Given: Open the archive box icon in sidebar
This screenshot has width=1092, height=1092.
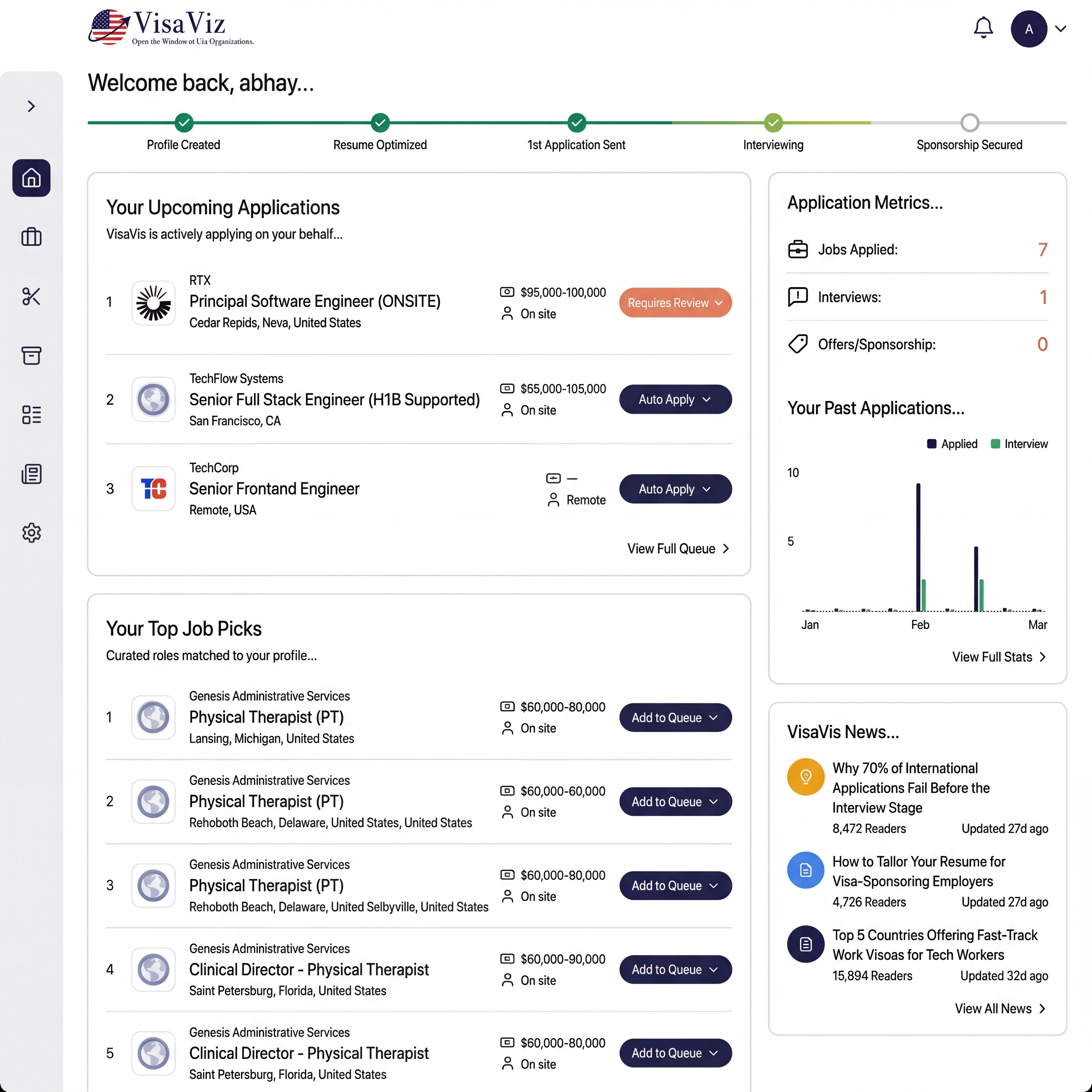Looking at the screenshot, I should coord(31,356).
